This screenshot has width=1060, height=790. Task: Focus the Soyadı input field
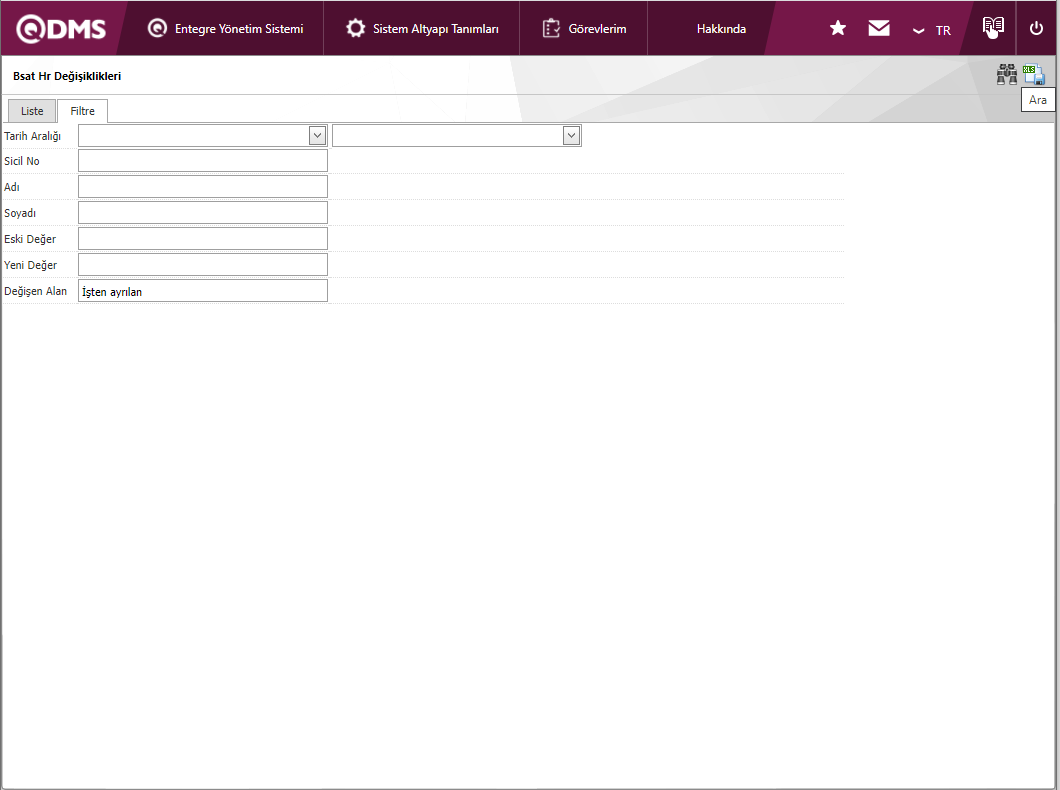pos(203,212)
